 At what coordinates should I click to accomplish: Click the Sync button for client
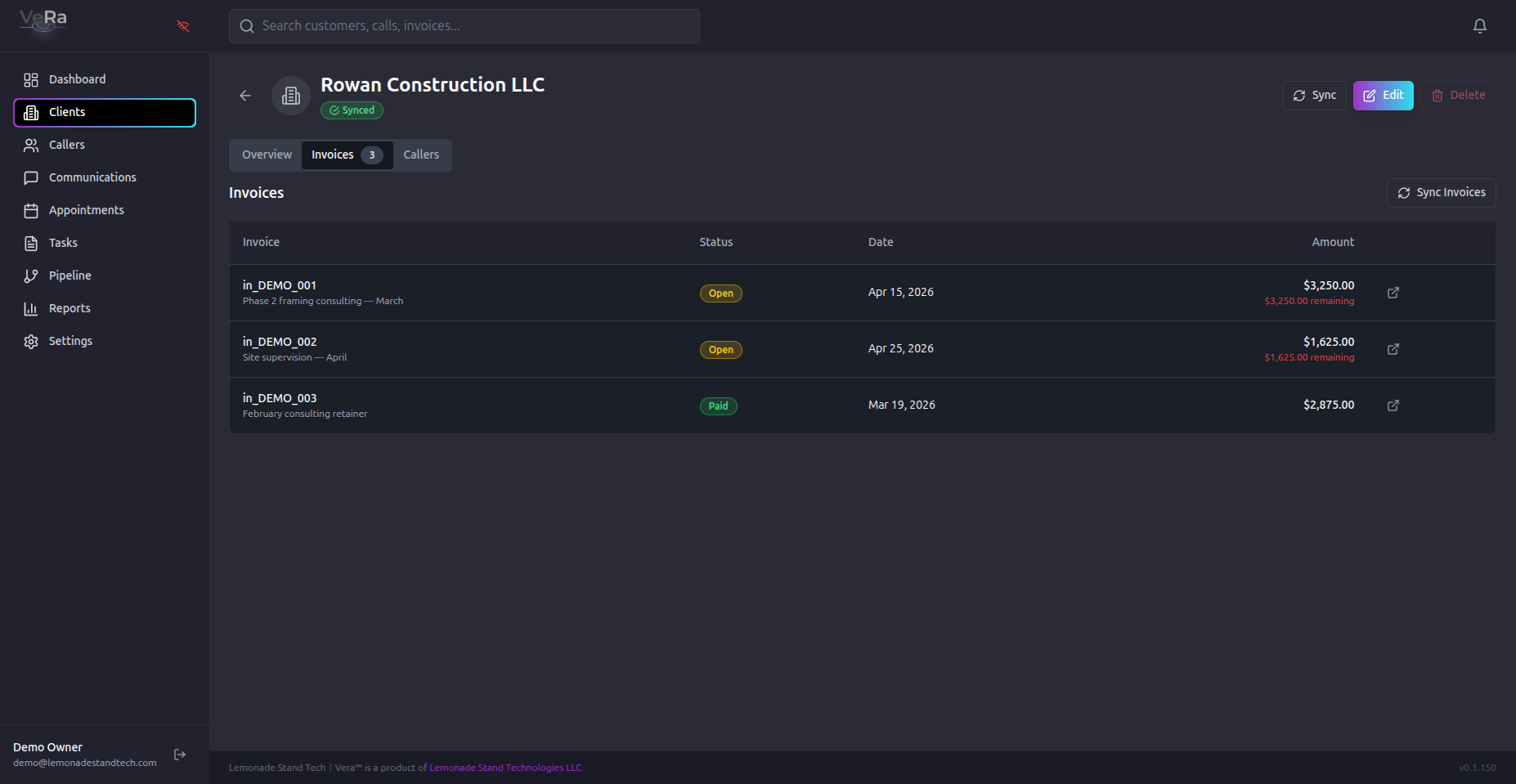pyautogui.click(x=1314, y=96)
